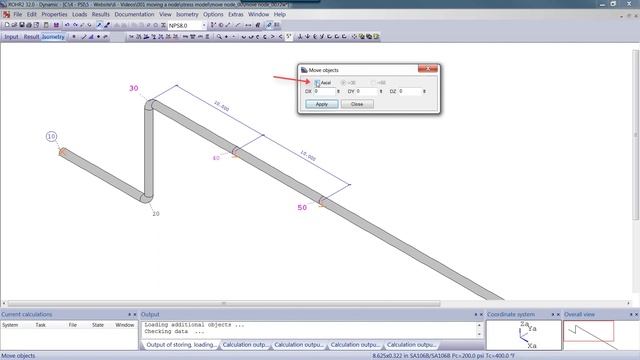
Task: Click node label 20 in drawing
Action: pyautogui.click(x=156, y=214)
